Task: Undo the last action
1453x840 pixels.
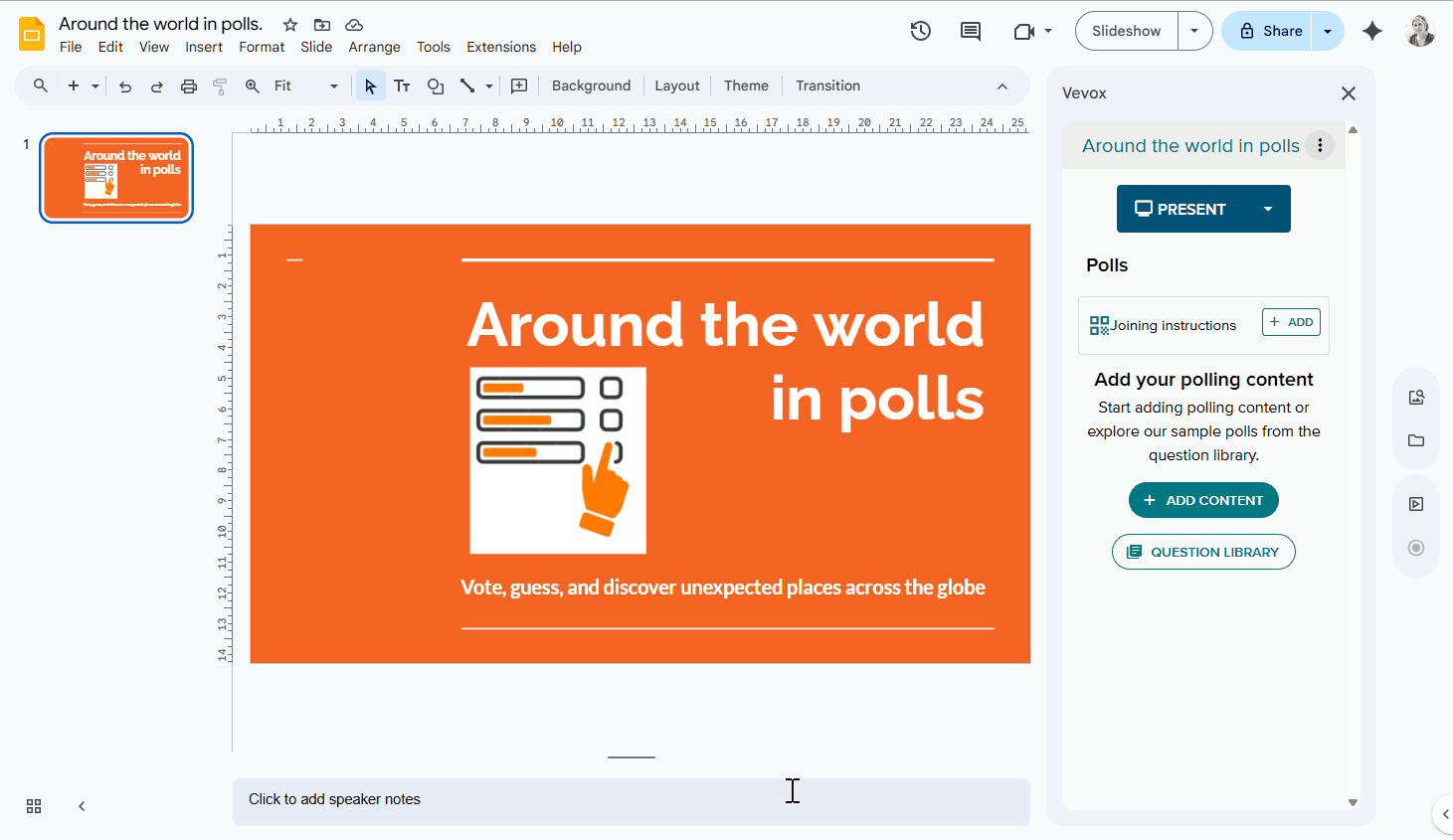Action: (x=124, y=85)
